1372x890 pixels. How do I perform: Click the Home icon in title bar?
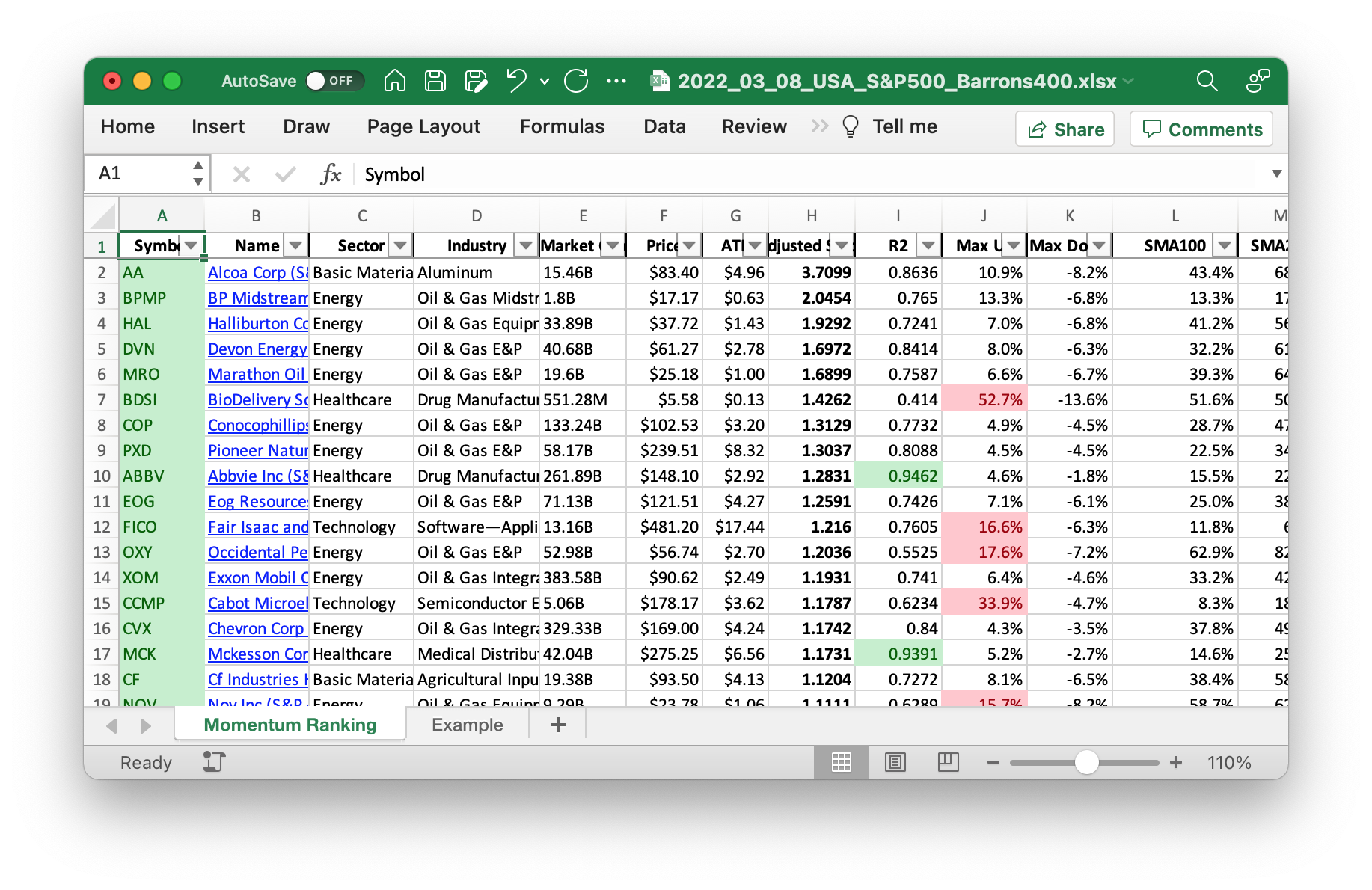[x=394, y=81]
